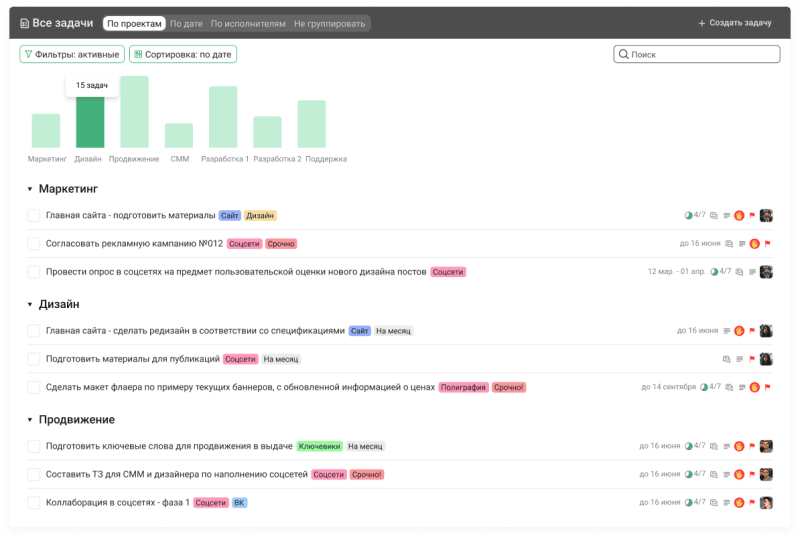Click the magnifier icon in the Поиск field
Viewport: 800px width, 539px height.
pos(624,55)
